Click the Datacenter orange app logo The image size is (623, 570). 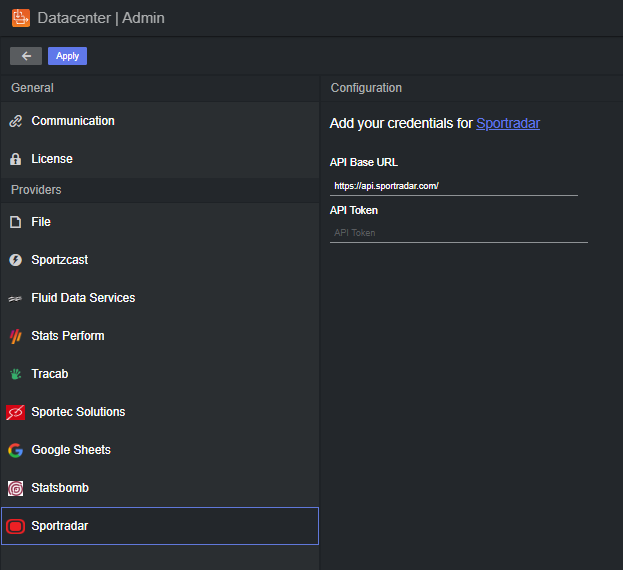pos(21,18)
